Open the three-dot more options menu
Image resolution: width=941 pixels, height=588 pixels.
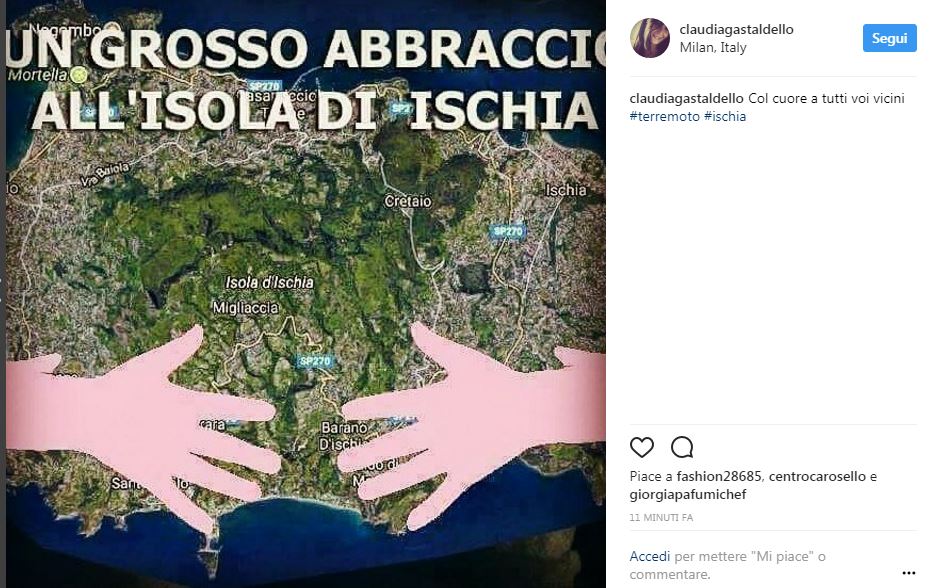click(x=909, y=573)
